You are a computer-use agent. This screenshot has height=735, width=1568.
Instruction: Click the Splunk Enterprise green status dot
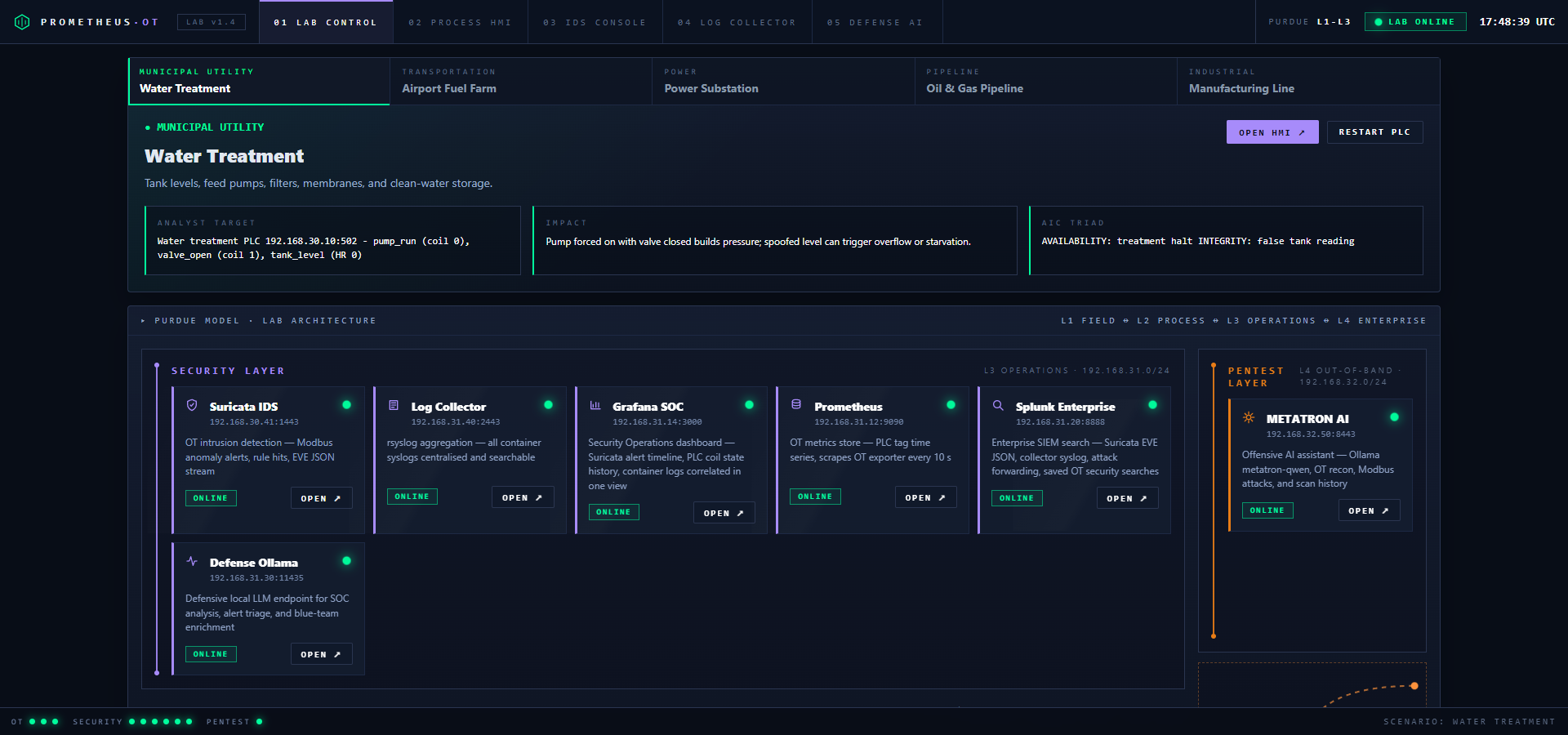point(1153,405)
